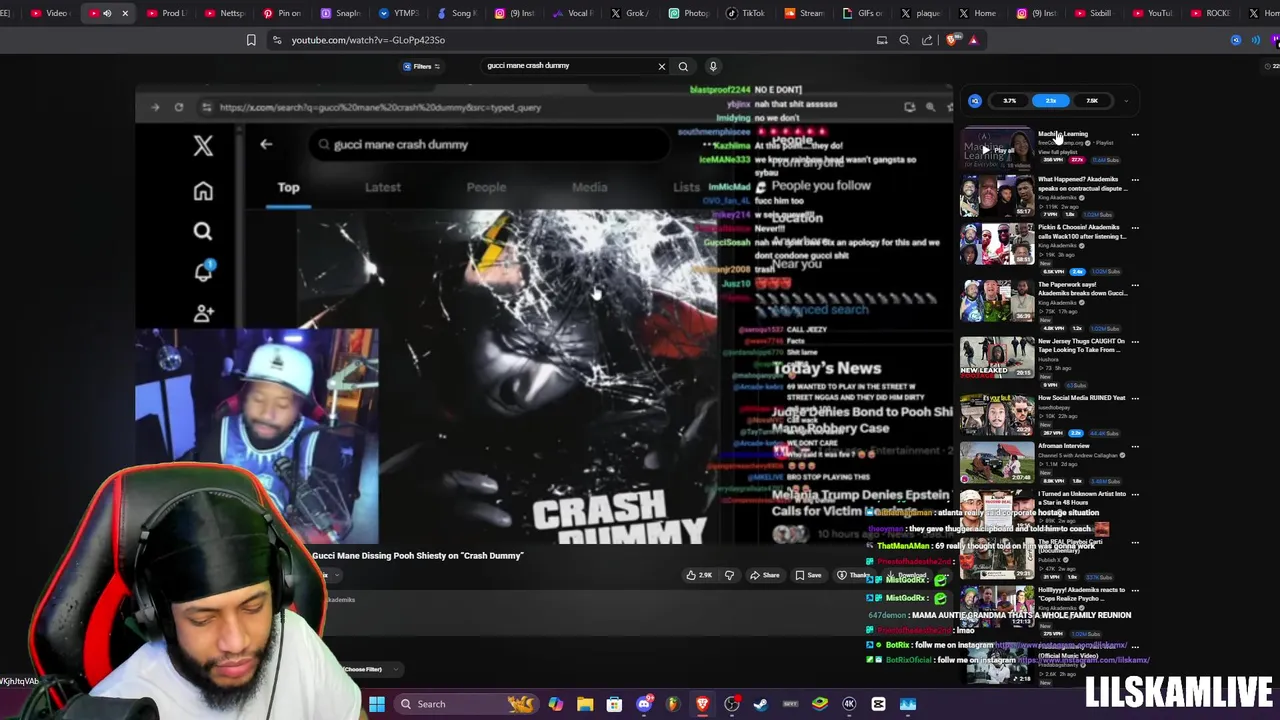Open more options for 'New Jersey Thugs' video
Screen dimensions: 1280x720
coord(1135,342)
